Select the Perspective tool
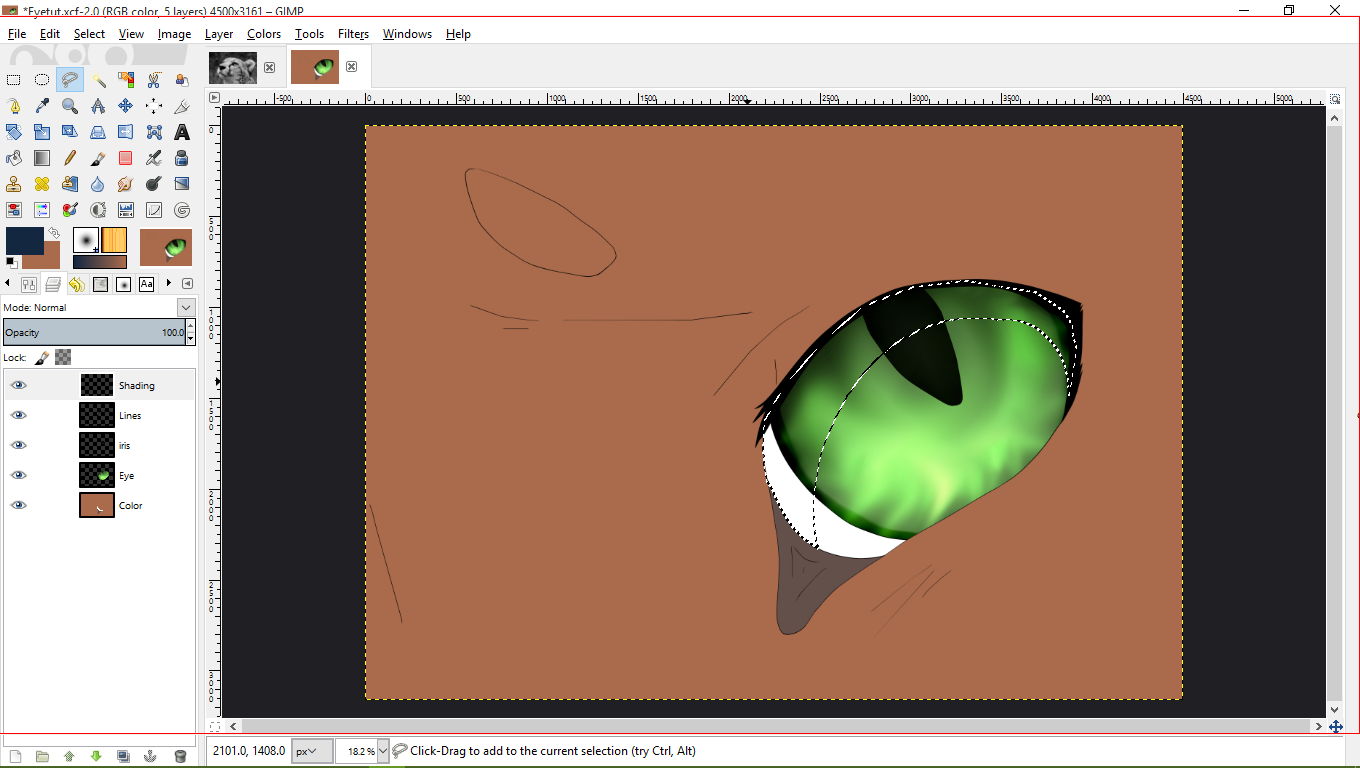The width and height of the screenshot is (1360, 768). click(x=98, y=131)
